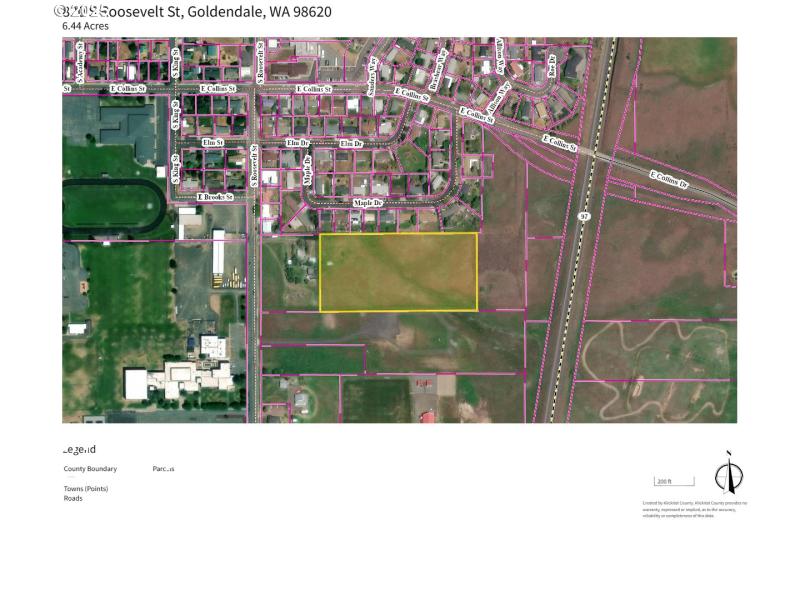
Task: Expand the Towns (Points) legend entry
Action: 86,489
